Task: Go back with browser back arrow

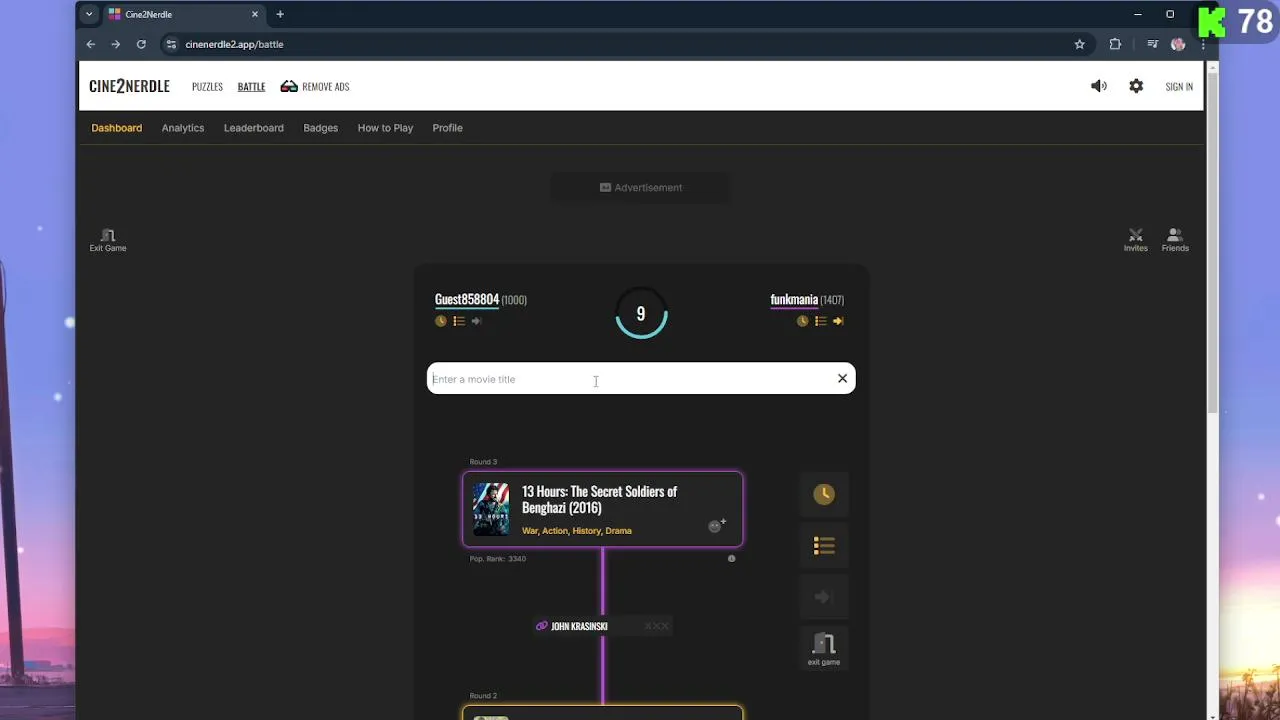Action: click(91, 44)
